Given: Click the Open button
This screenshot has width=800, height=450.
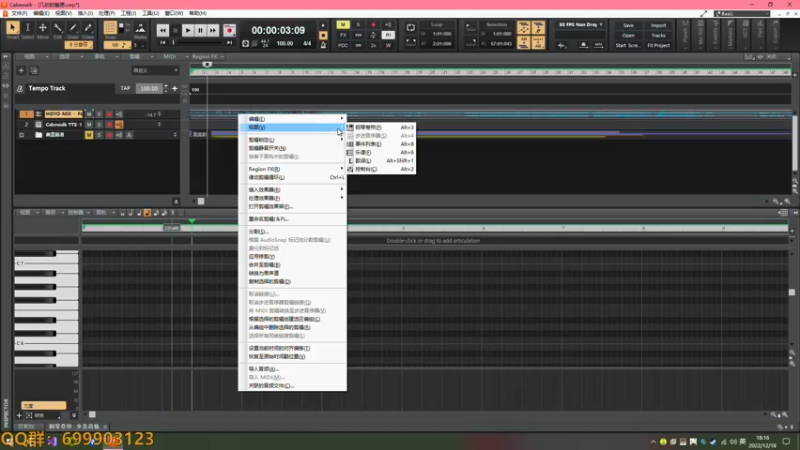Looking at the screenshot, I should [x=628, y=36].
